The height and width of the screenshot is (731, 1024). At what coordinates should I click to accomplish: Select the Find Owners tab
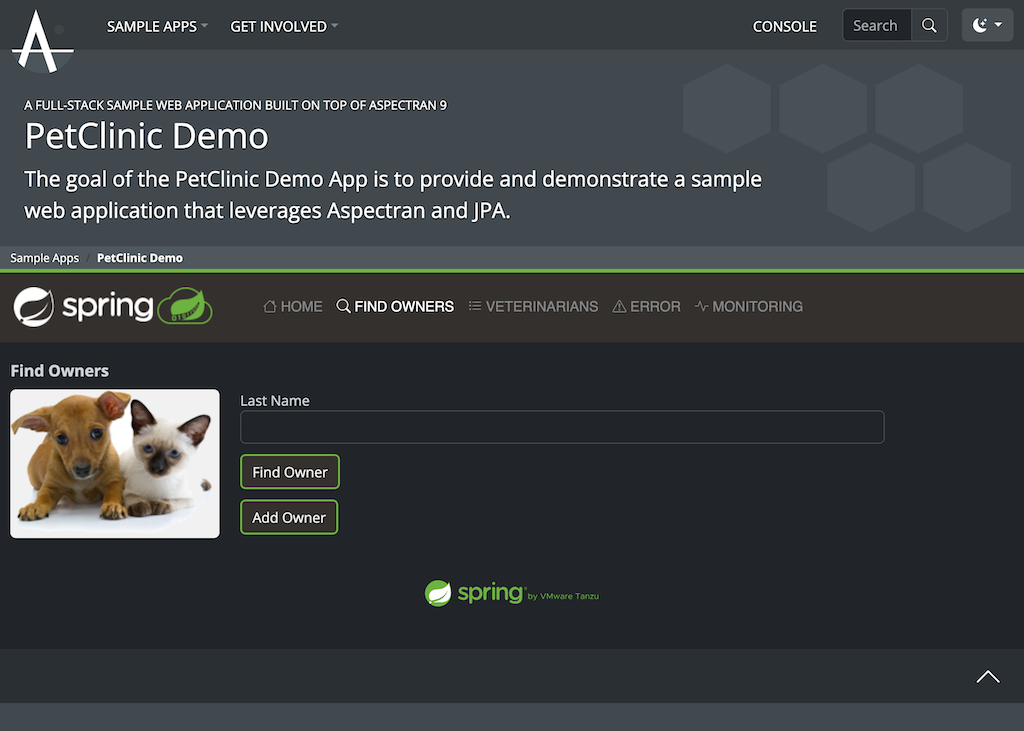coord(395,306)
